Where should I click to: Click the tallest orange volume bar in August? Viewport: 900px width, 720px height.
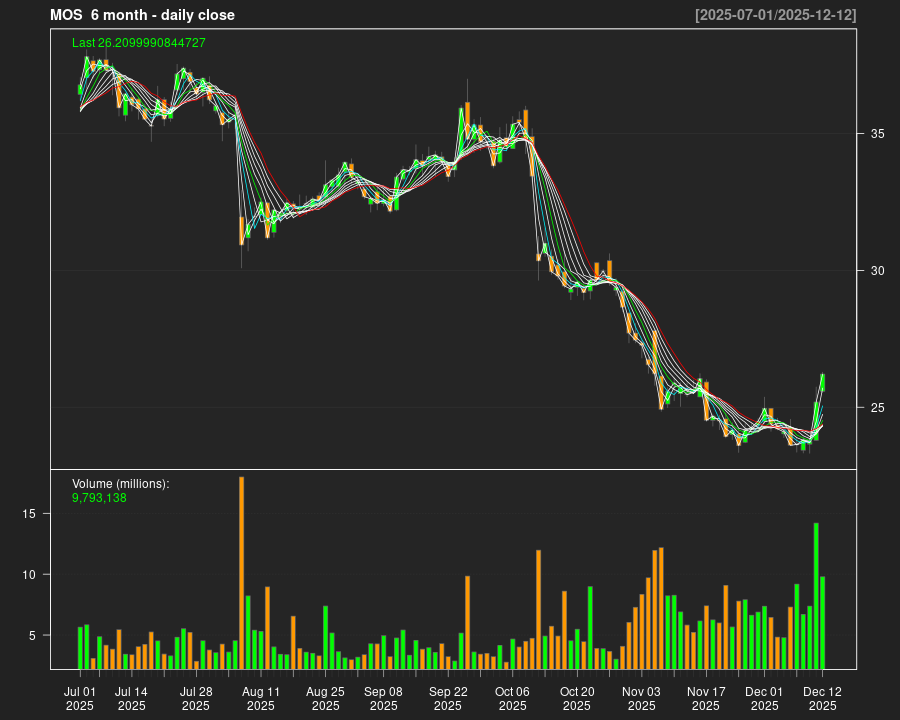click(x=241, y=572)
